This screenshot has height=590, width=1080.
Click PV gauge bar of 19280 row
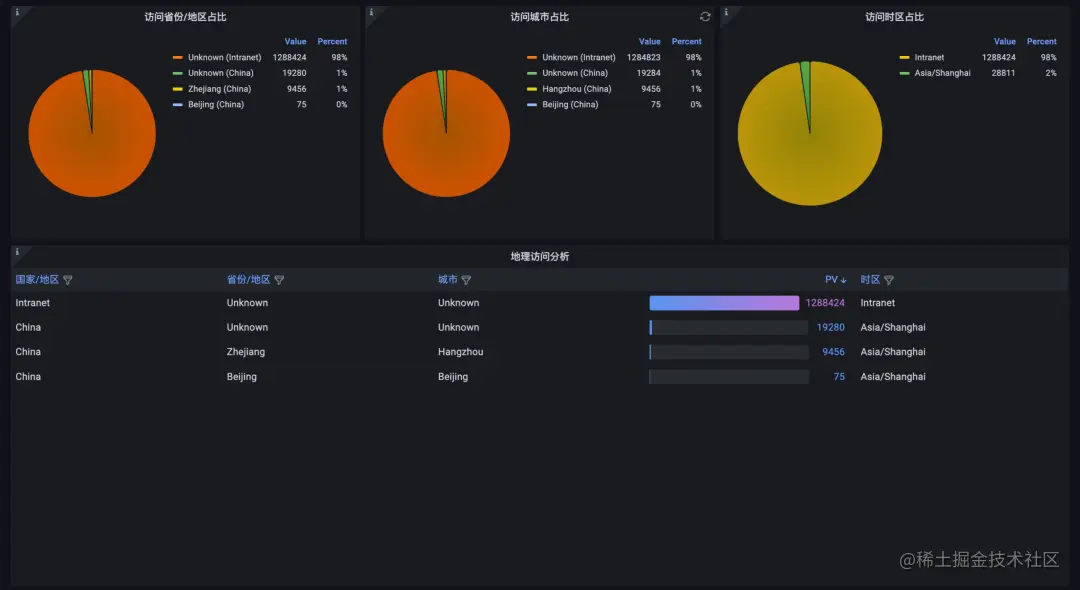tap(729, 328)
